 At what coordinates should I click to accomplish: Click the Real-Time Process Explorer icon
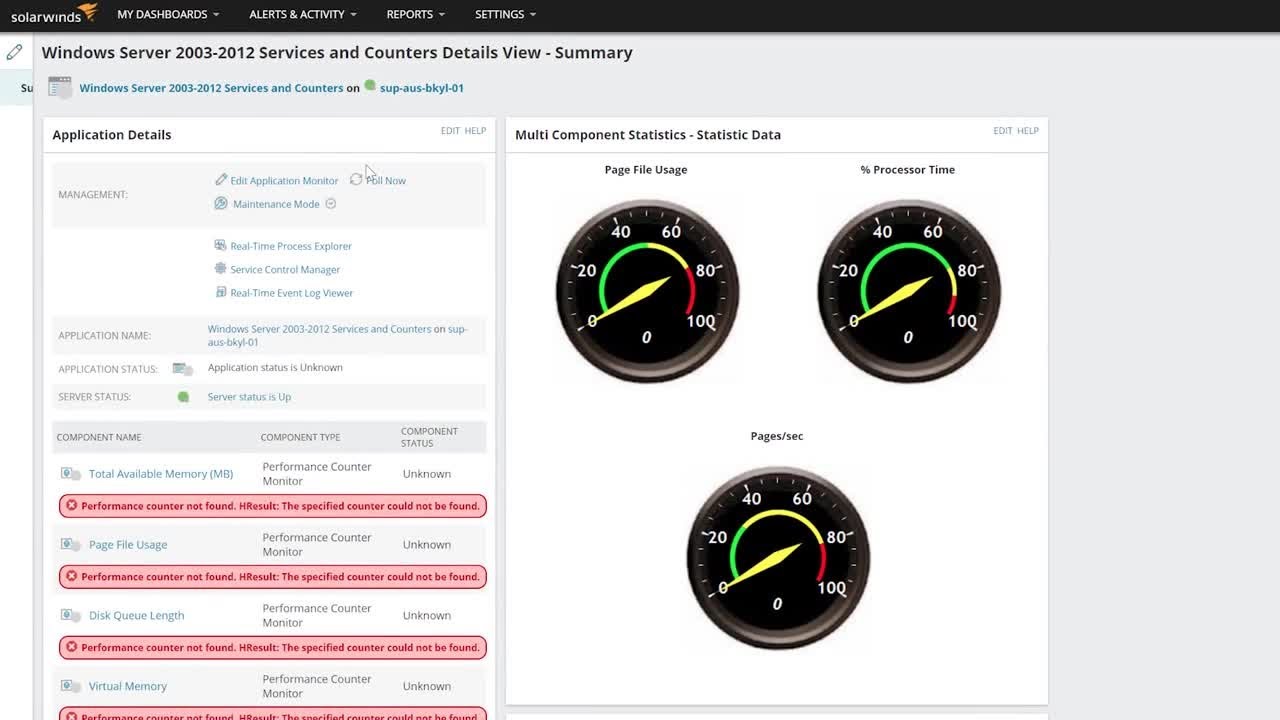point(221,245)
